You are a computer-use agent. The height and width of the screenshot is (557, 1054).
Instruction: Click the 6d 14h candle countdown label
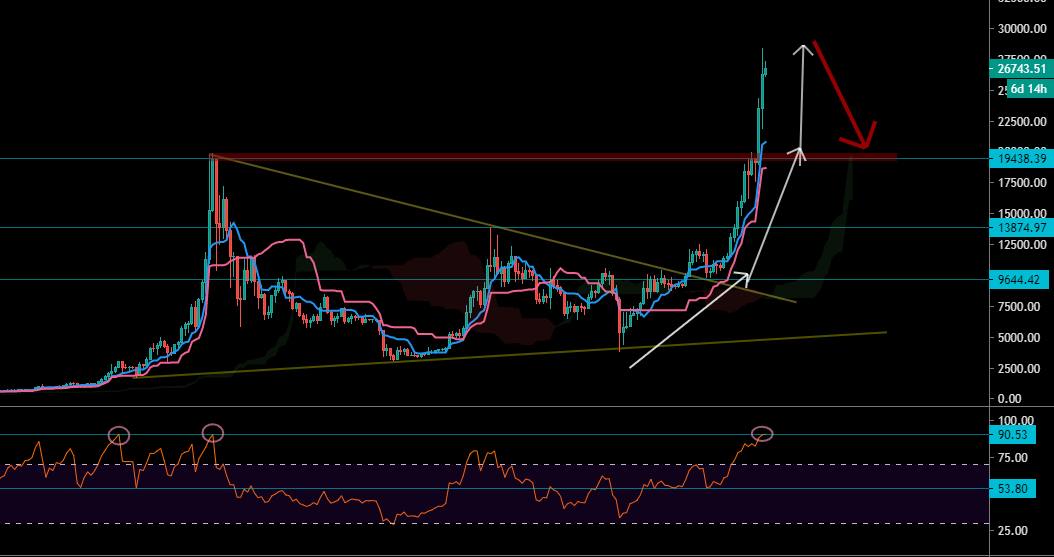click(x=1030, y=89)
